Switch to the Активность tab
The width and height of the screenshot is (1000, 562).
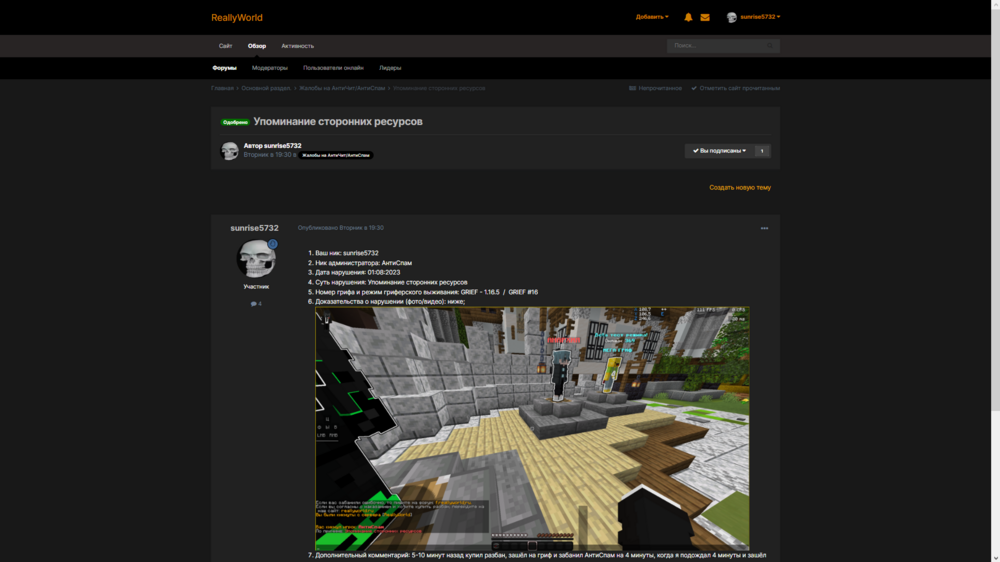[x=298, y=46]
